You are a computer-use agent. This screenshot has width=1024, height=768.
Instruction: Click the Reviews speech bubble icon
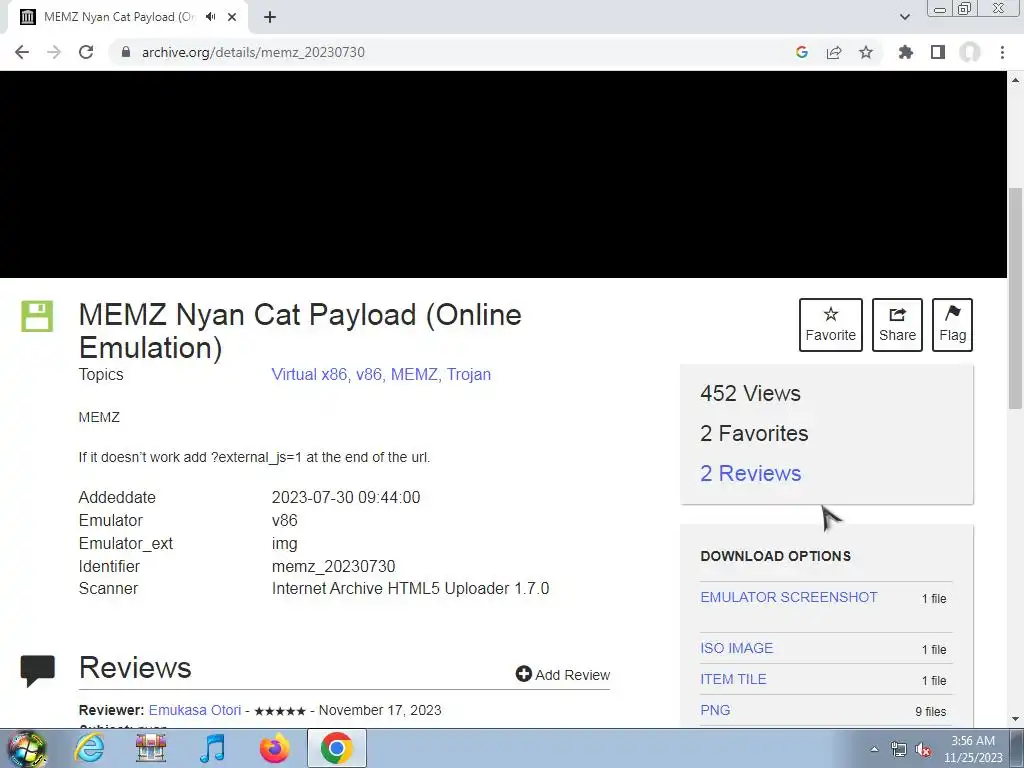37,671
